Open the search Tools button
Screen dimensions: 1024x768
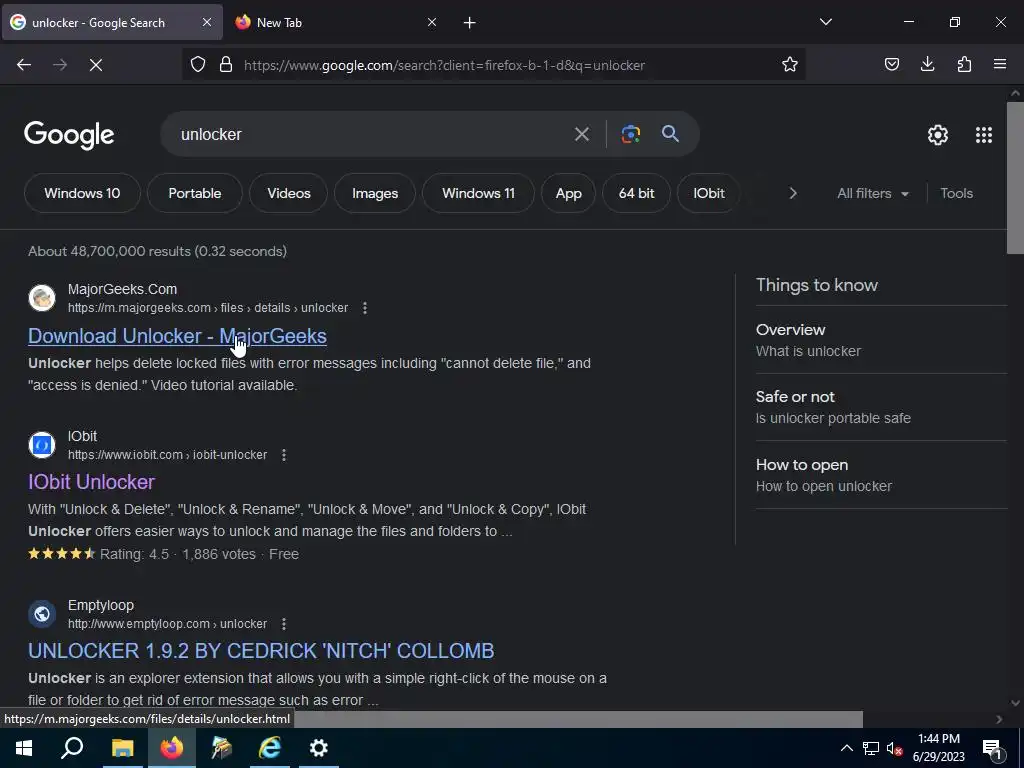pos(956,193)
